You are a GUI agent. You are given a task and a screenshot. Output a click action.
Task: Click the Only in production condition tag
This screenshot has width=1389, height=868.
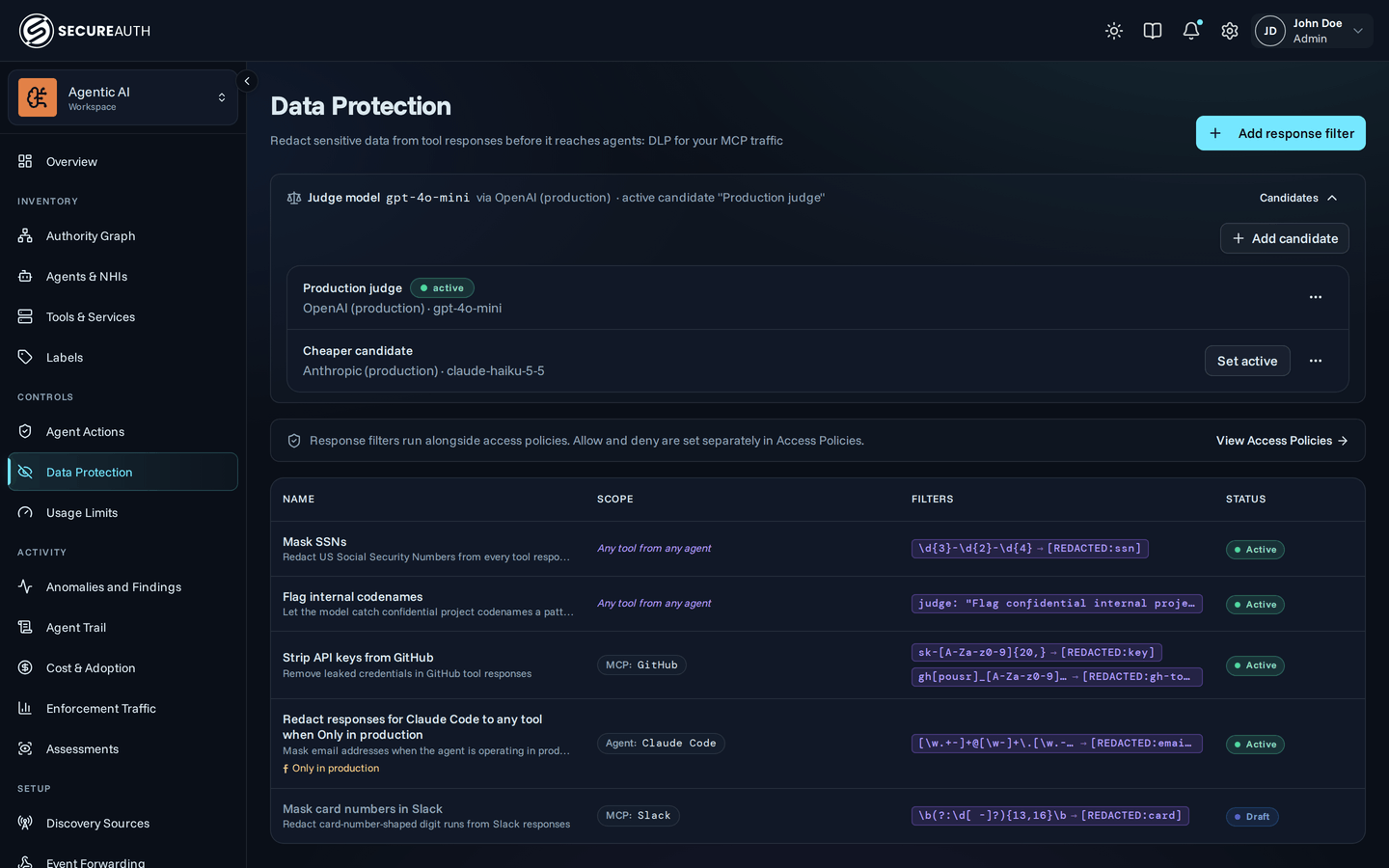331,769
